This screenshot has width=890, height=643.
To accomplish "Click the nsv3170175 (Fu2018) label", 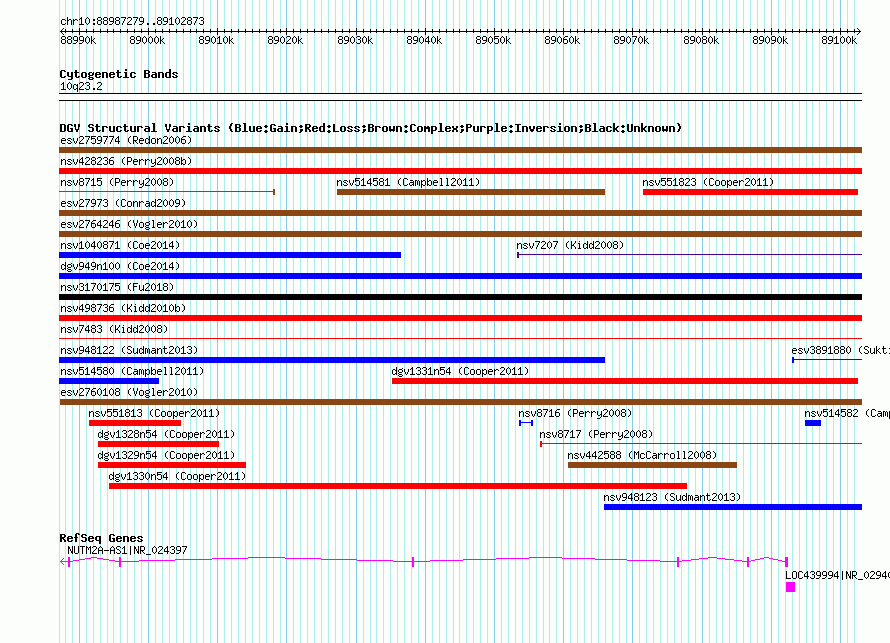I will [x=117, y=287].
